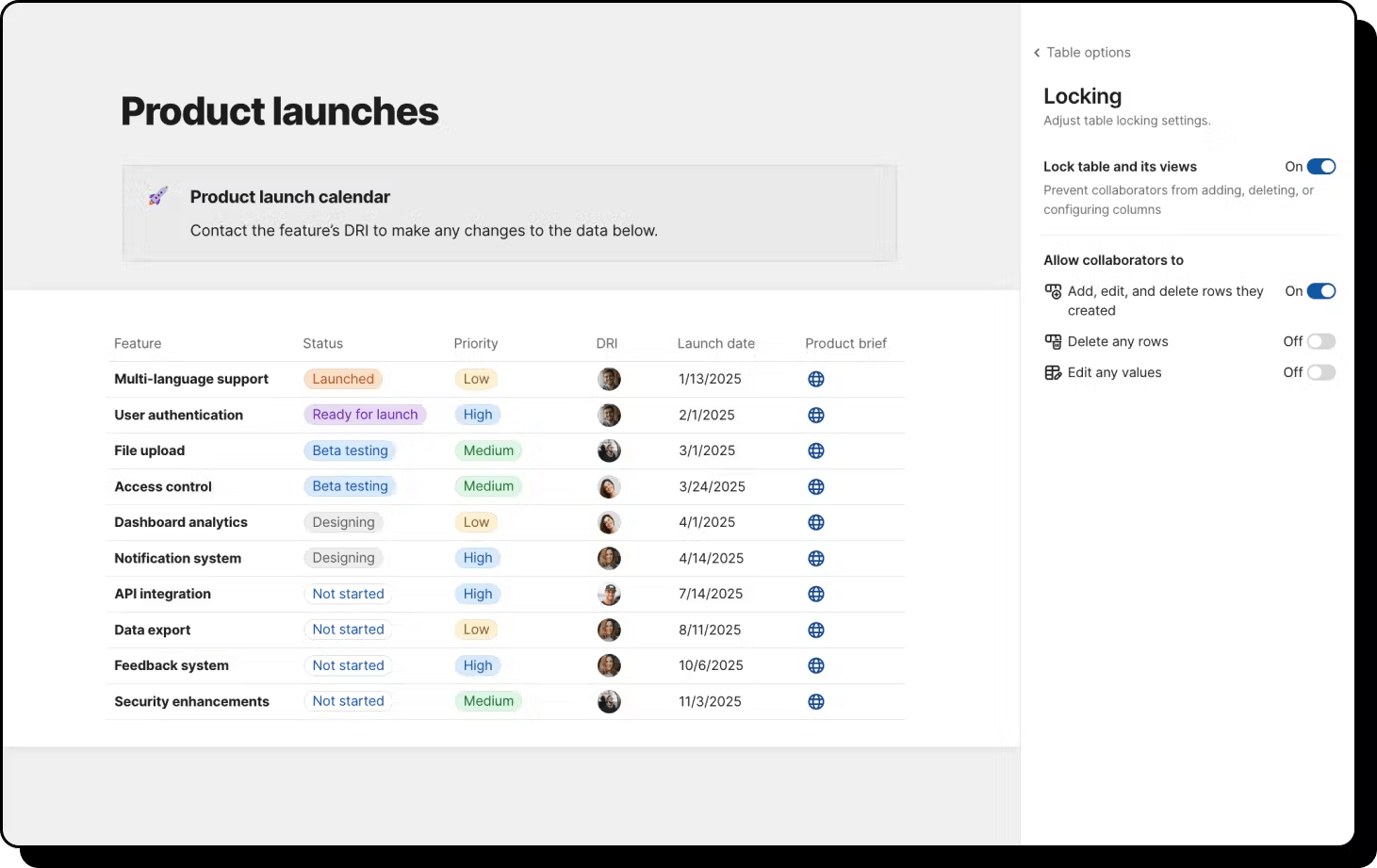The image size is (1377, 868).
Task: Open product brief globe for Access control
Action: (x=816, y=486)
